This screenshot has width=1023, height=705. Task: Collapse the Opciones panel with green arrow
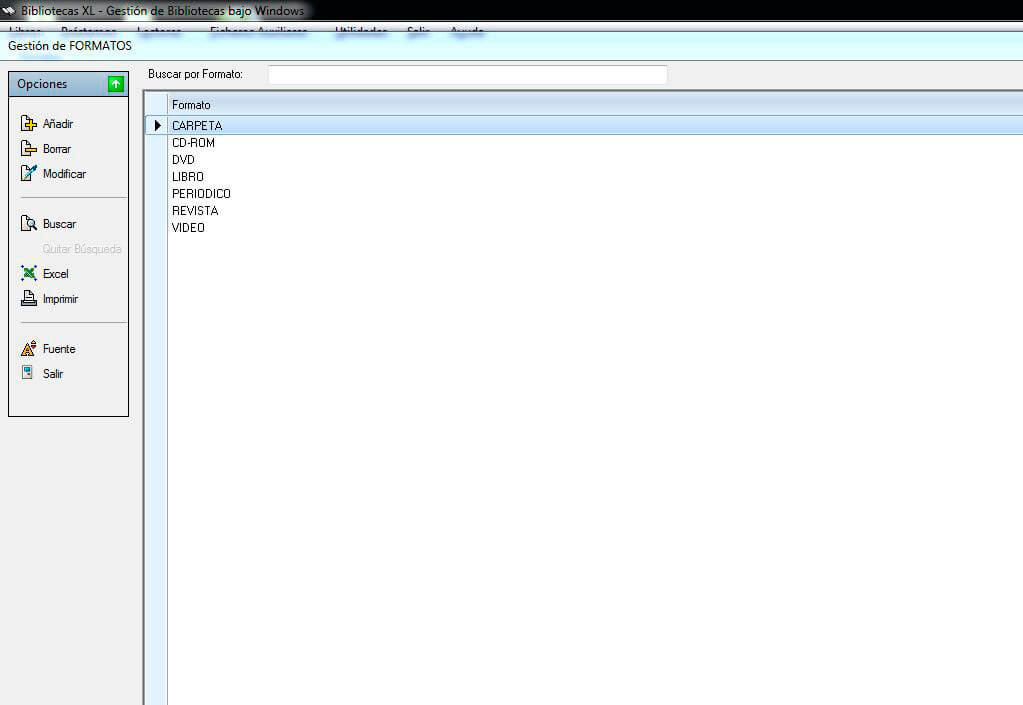pyautogui.click(x=116, y=84)
